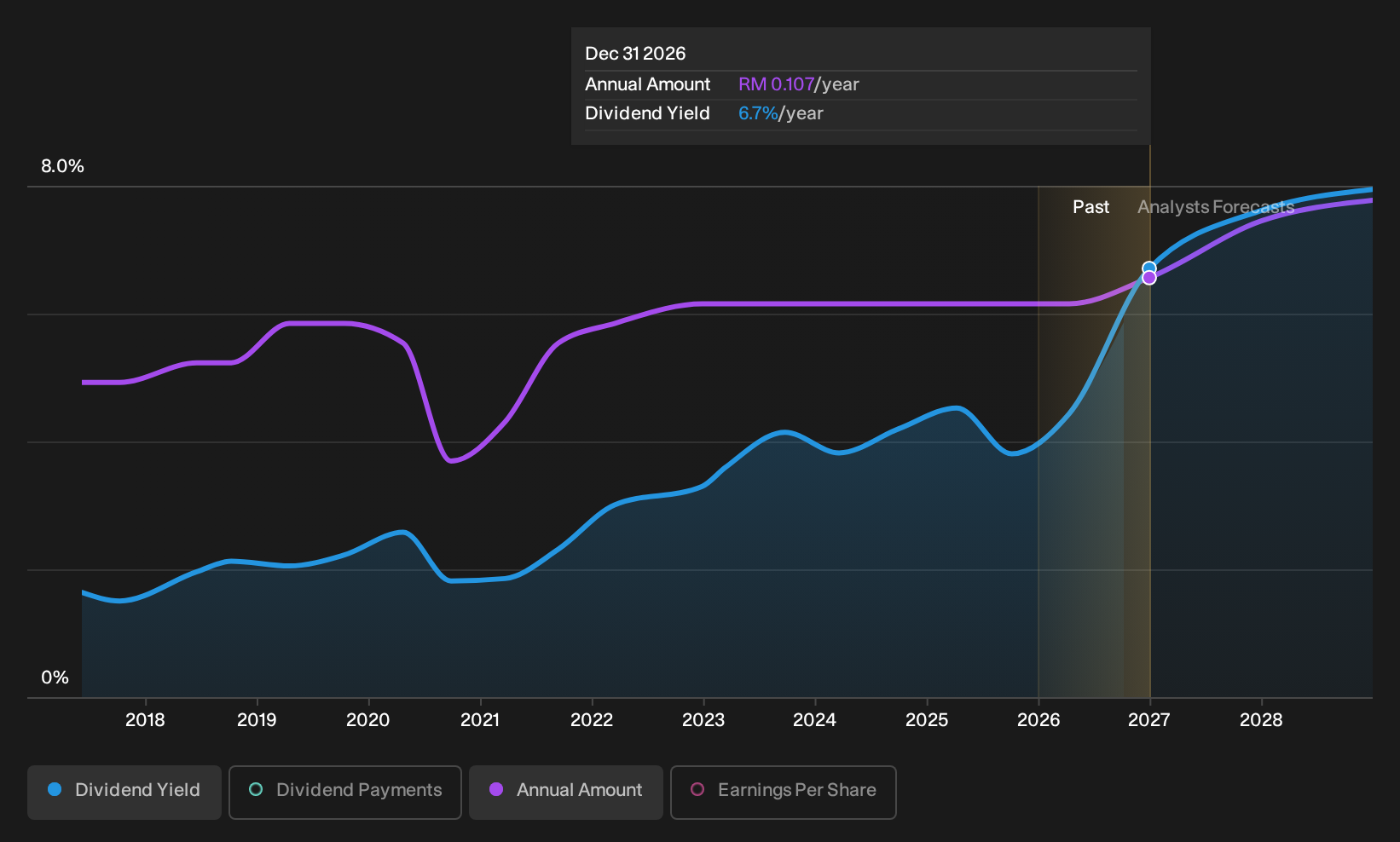Click the 2018 x-axis label
The height and width of the screenshot is (842, 1400).
coord(145,720)
